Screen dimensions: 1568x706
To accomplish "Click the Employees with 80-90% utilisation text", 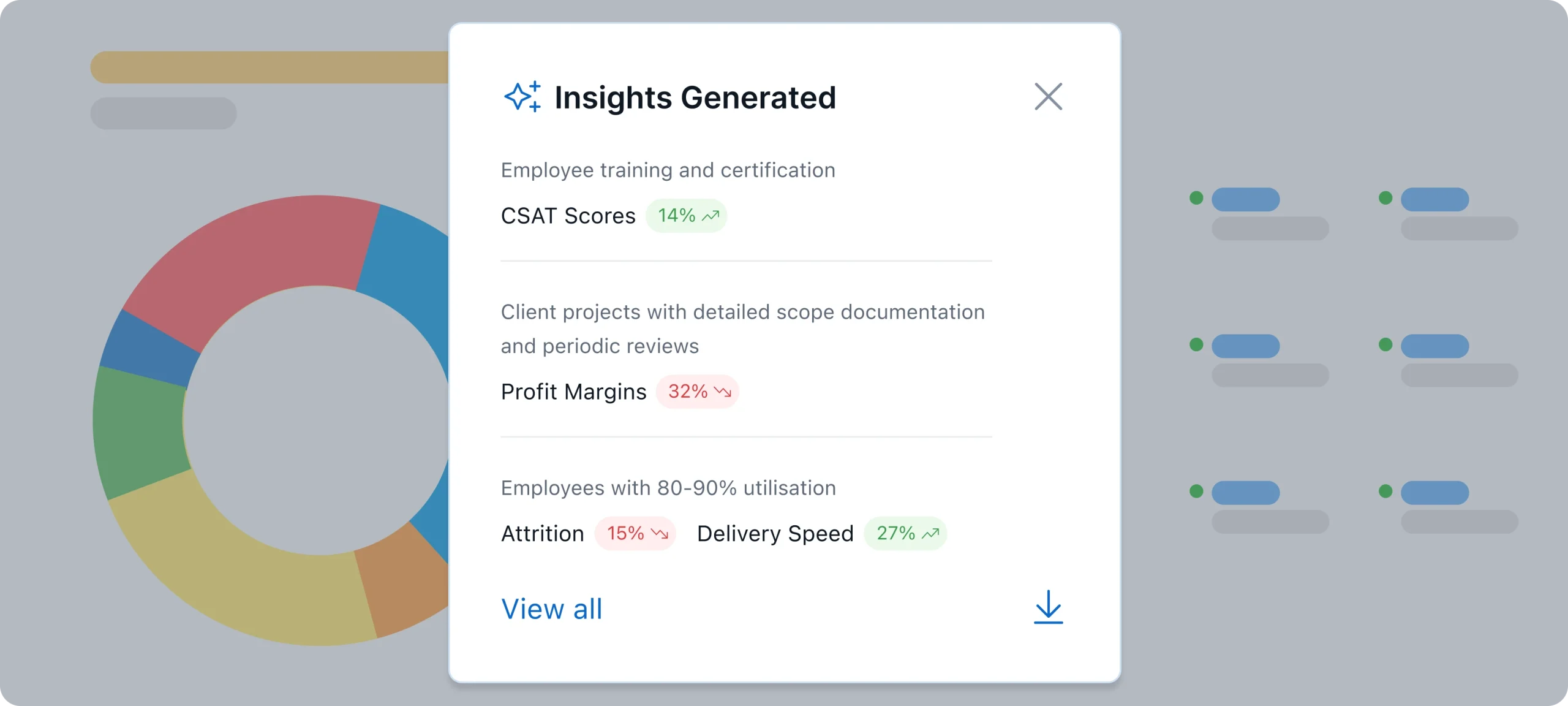I will click(x=668, y=488).
